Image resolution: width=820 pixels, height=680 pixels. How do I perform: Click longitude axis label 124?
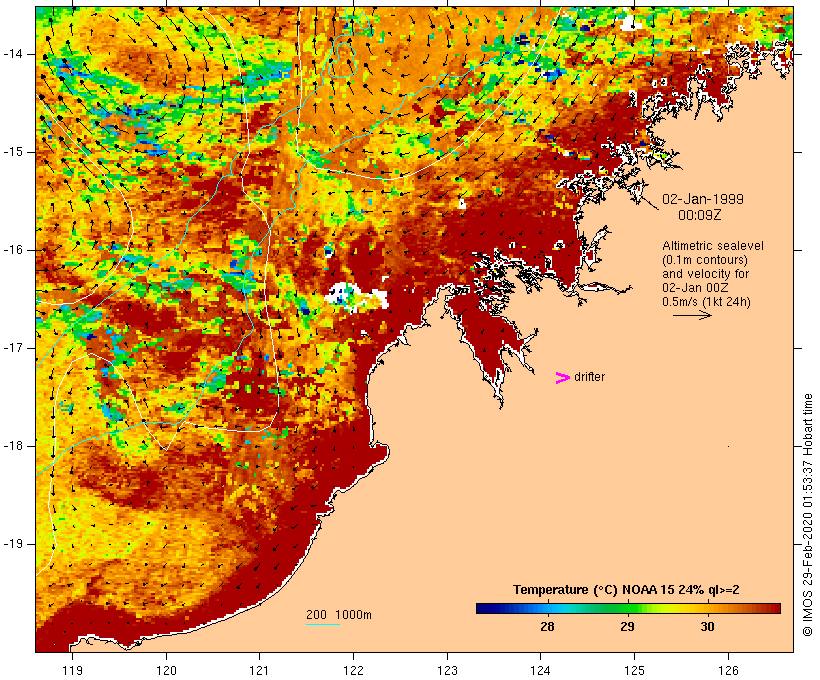point(541,670)
